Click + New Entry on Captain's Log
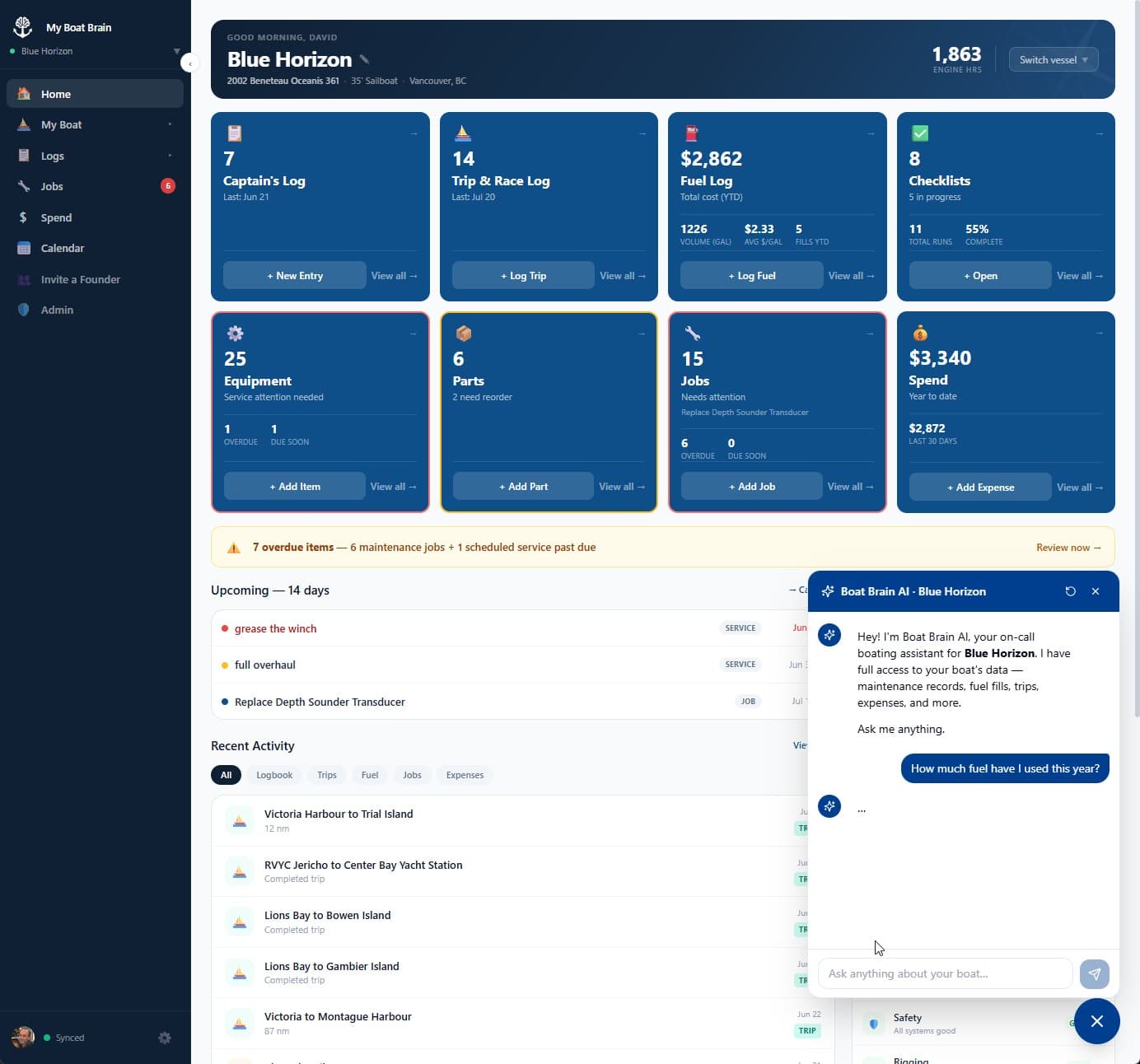Image resolution: width=1140 pixels, height=1064 pixels. (x=295, y=276)
